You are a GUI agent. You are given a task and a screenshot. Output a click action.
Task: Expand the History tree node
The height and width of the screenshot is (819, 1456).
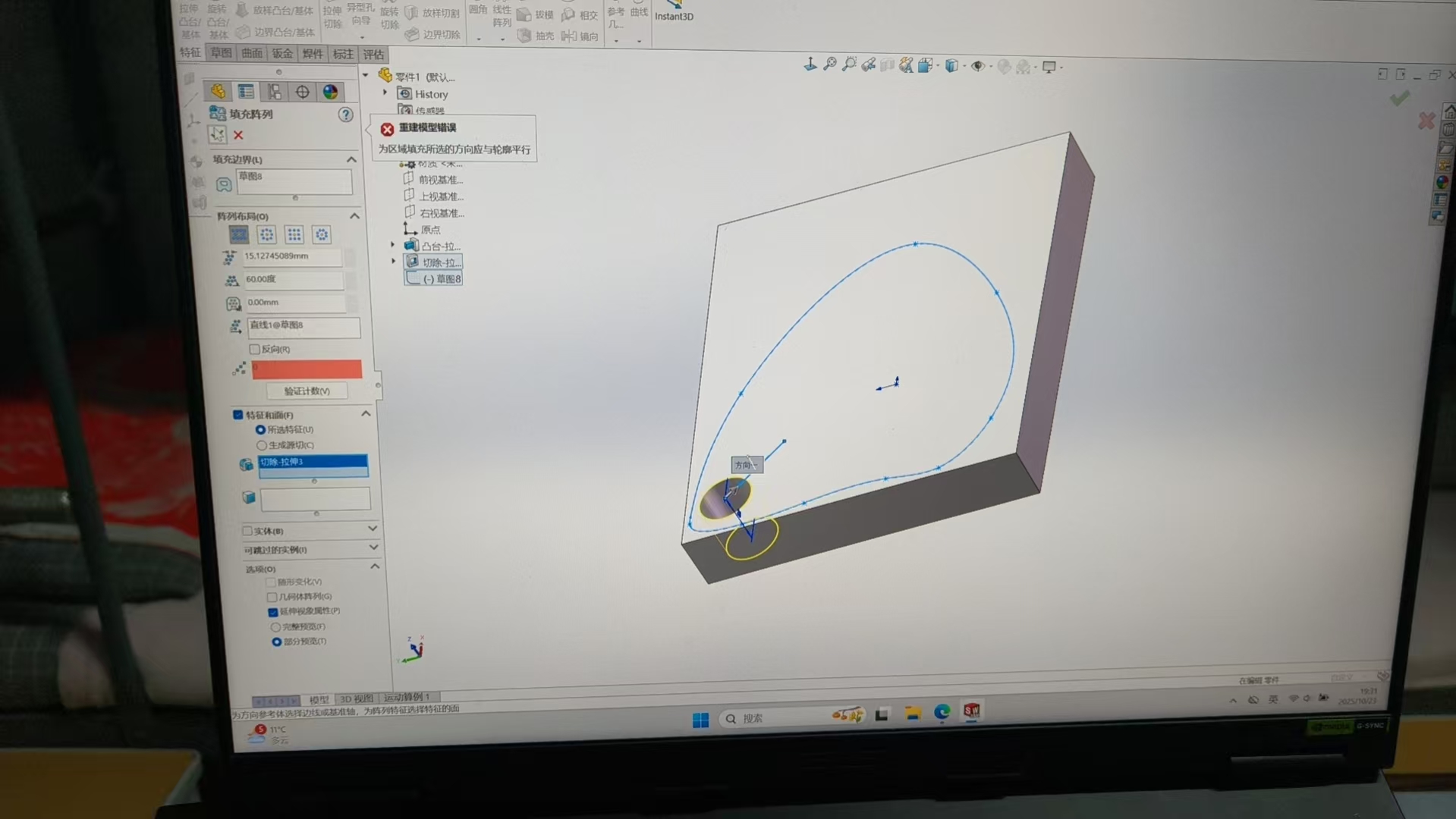(385, 93)
